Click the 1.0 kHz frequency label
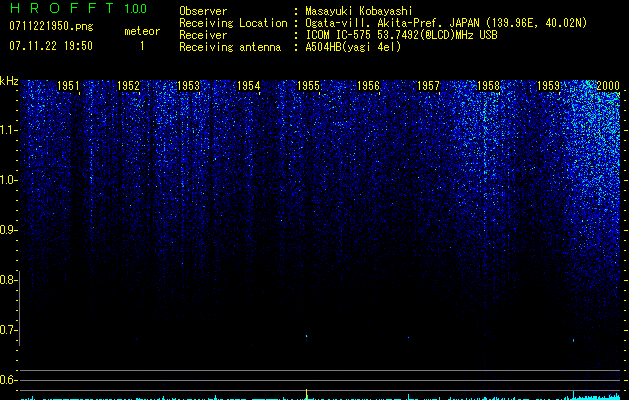629x400 pixels. pyautogui.click(x=8, y=180)
